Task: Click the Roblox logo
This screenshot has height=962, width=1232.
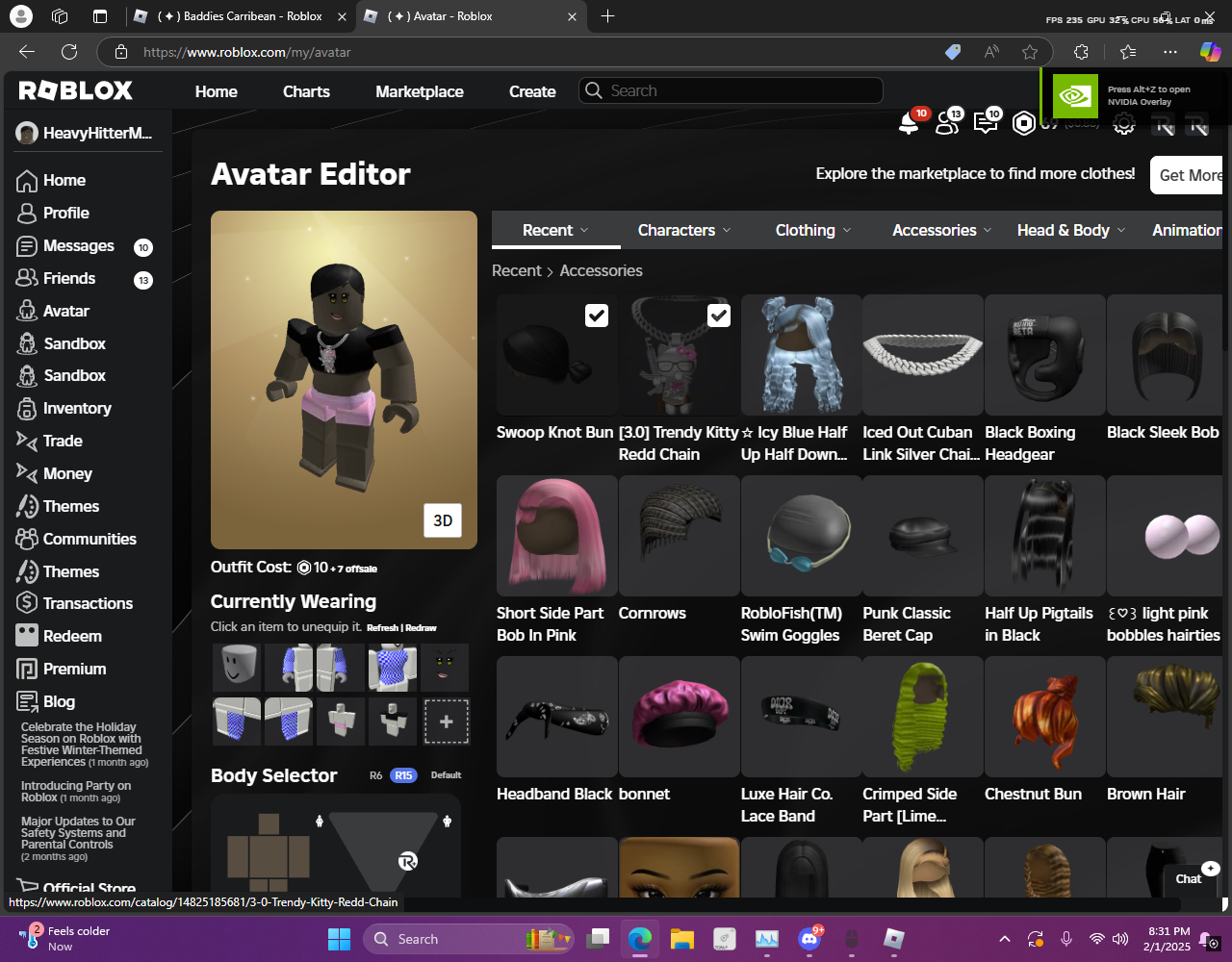Action: tap(76, 90)
